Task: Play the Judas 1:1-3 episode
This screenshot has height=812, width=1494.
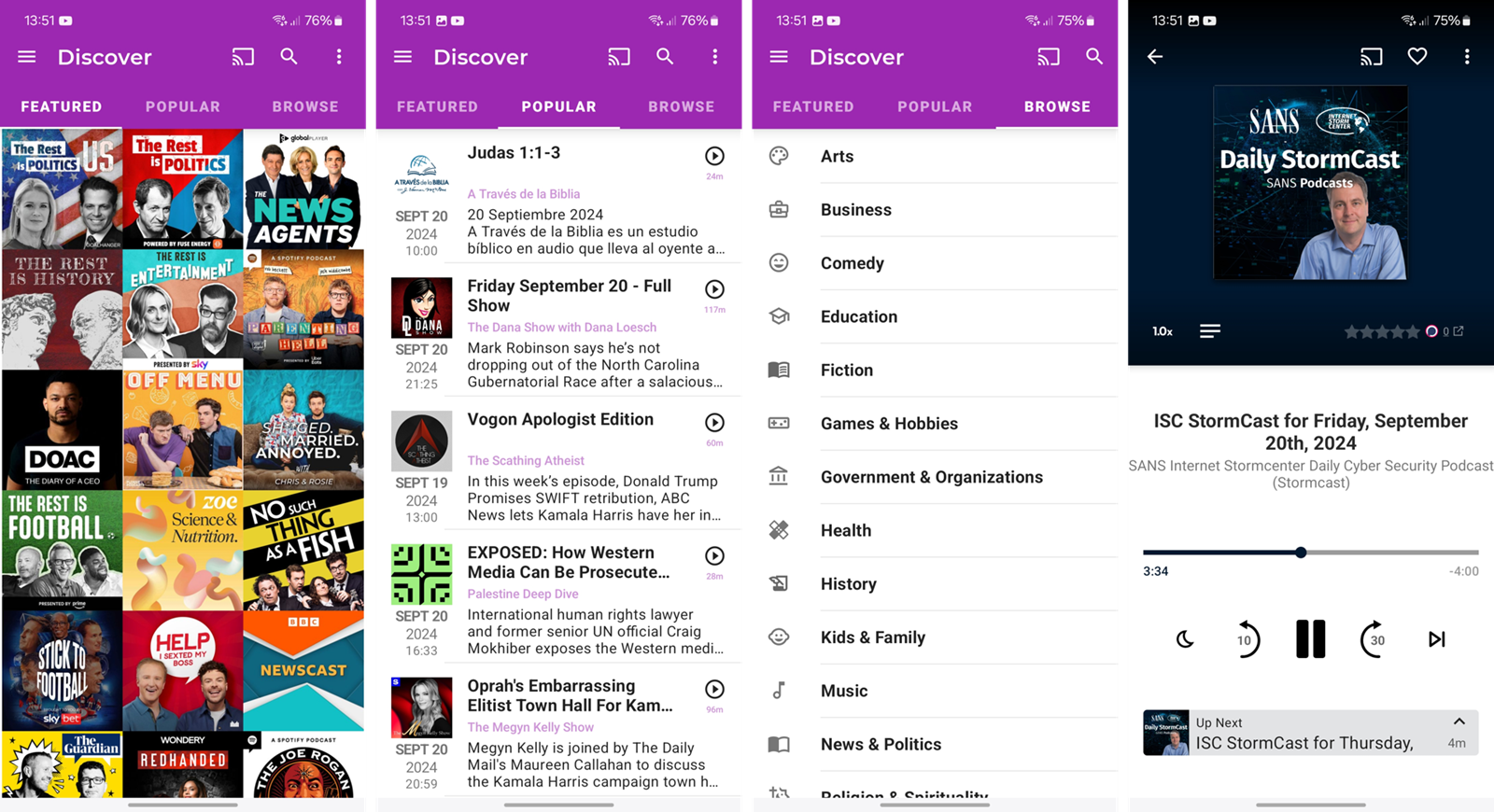Action: tap(714, 156)
